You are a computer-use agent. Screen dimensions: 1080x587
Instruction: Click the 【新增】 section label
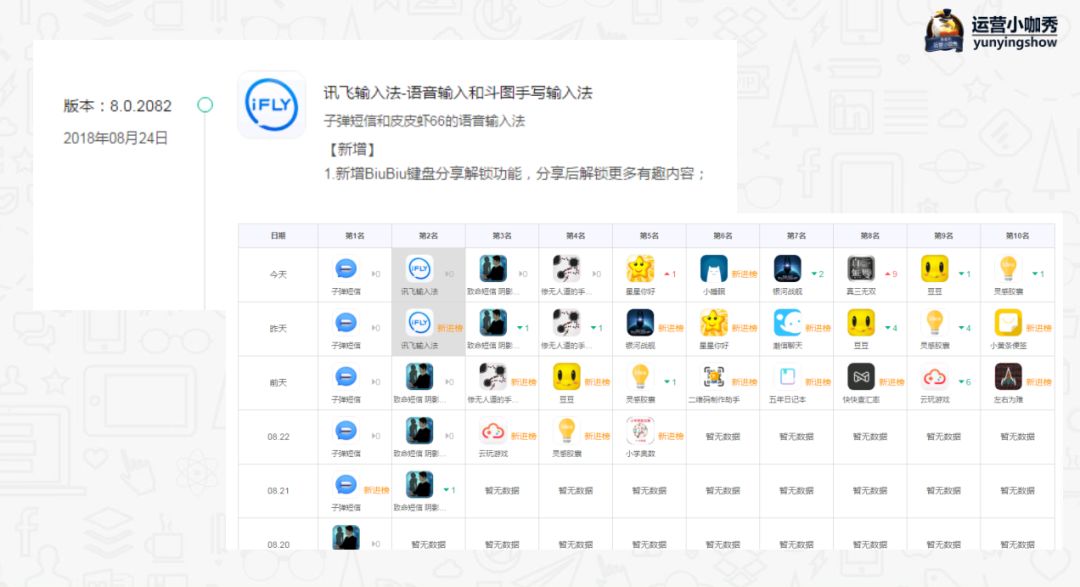(x=350, y=149)
